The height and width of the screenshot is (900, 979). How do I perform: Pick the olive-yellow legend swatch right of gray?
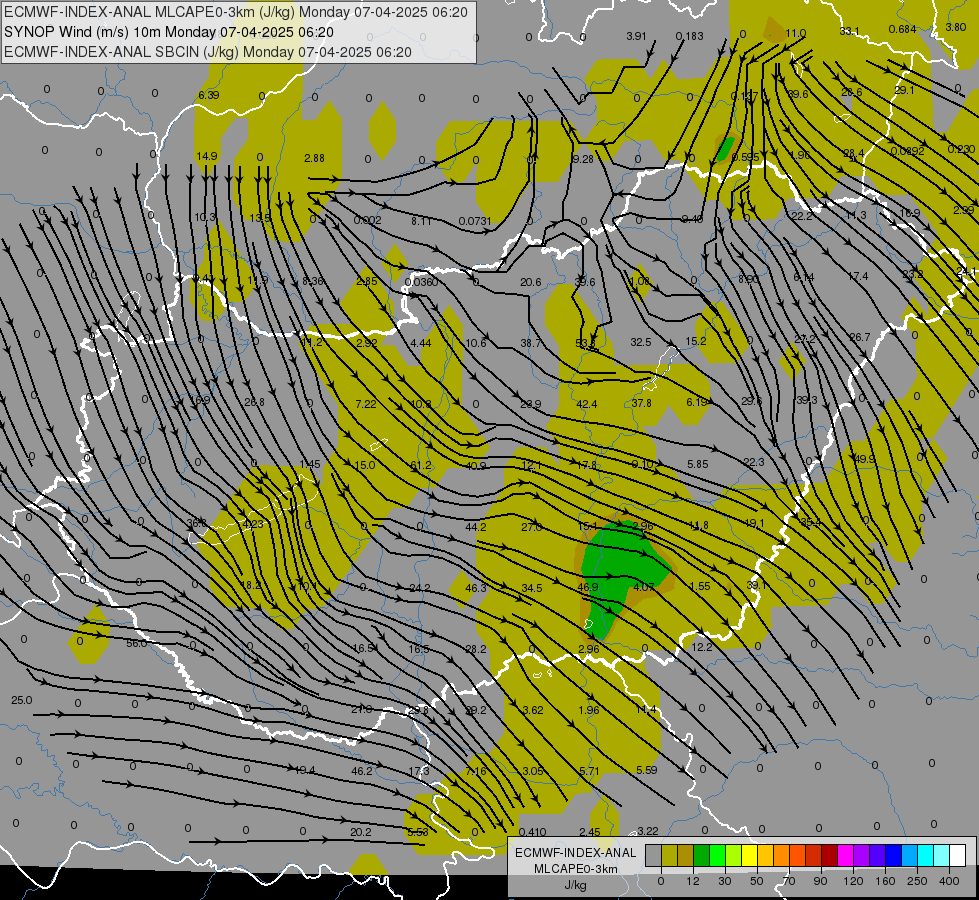tap(669, 855)
